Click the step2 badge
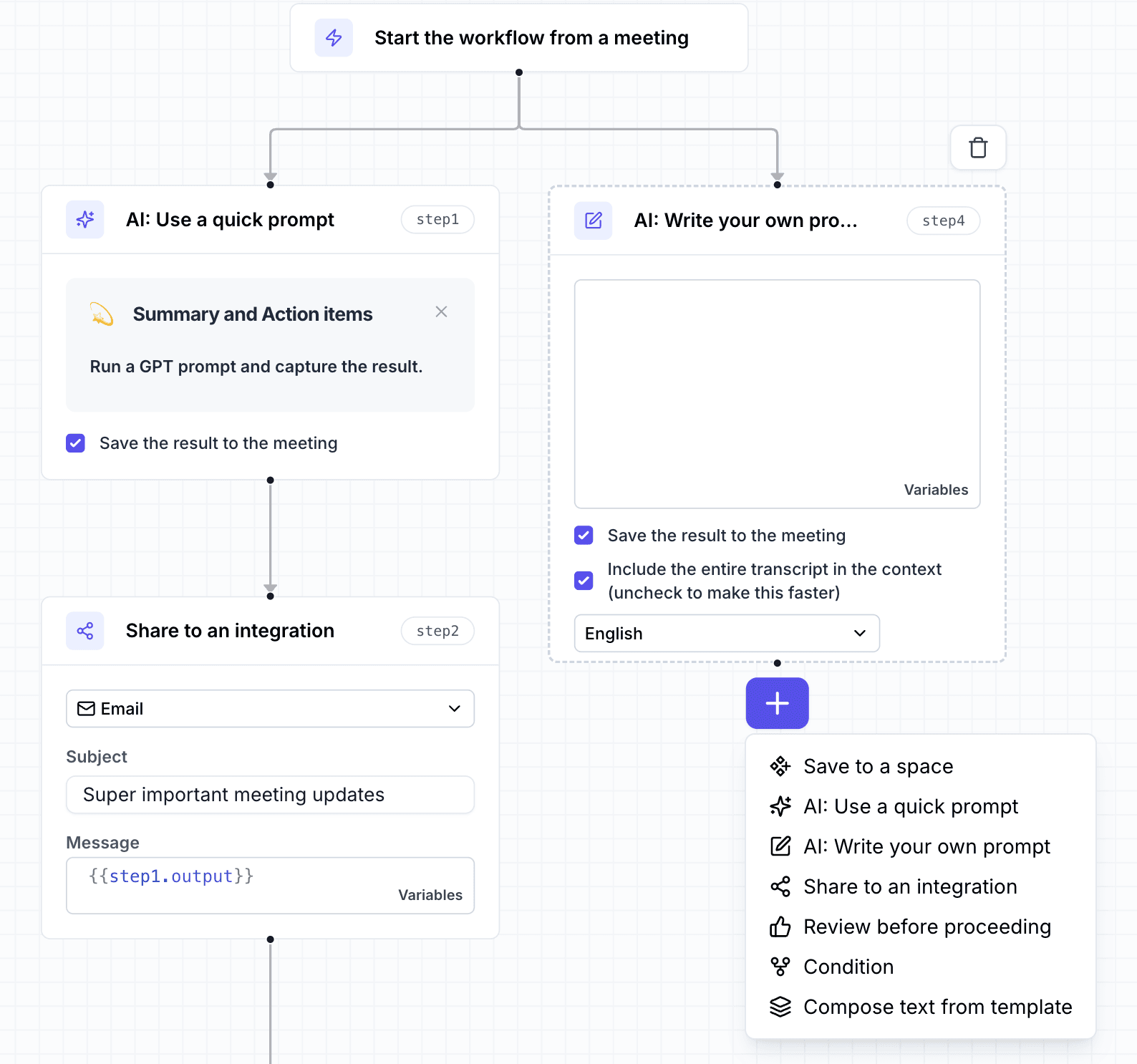Image resolution: width=1137 pixels, height=1064 pixels. click(x=437, y=631)
